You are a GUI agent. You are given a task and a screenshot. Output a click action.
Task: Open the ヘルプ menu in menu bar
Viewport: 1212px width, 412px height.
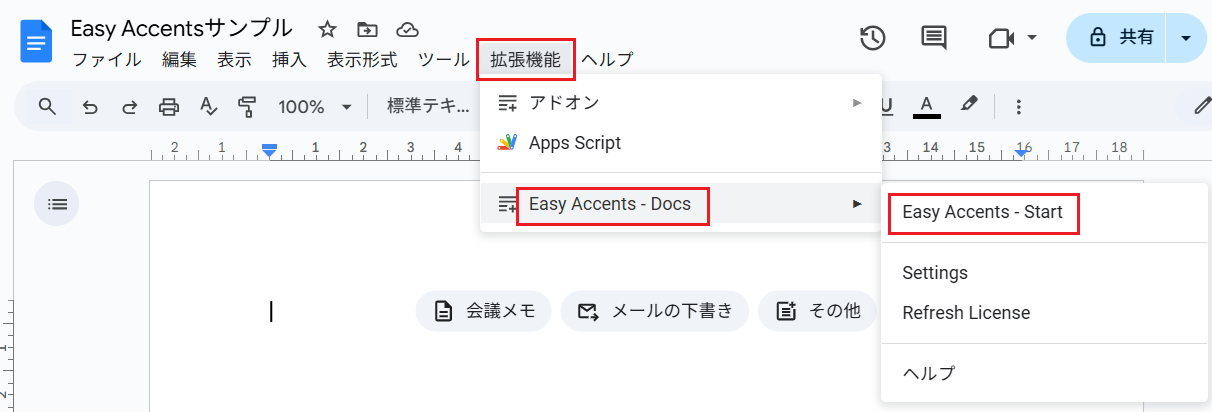click(x=607, y=60)
